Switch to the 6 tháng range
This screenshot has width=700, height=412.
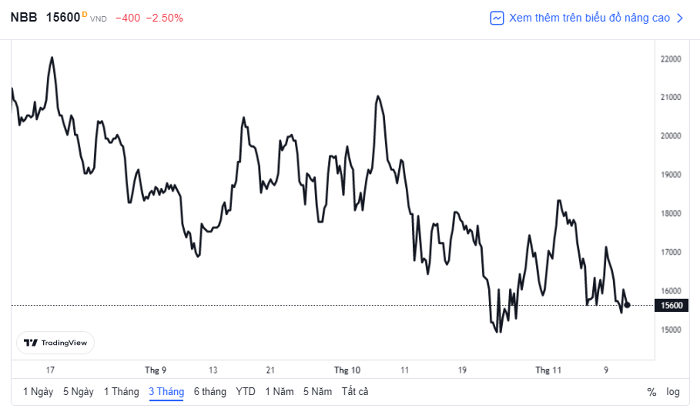point(210,392)
